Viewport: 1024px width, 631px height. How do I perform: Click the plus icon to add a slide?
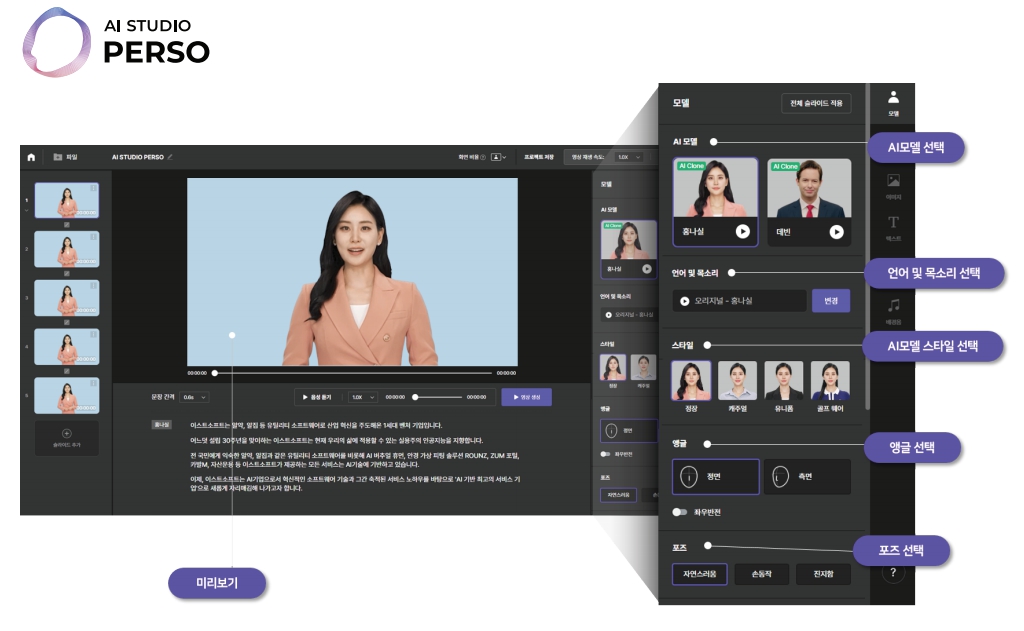(x=67, y=433)
